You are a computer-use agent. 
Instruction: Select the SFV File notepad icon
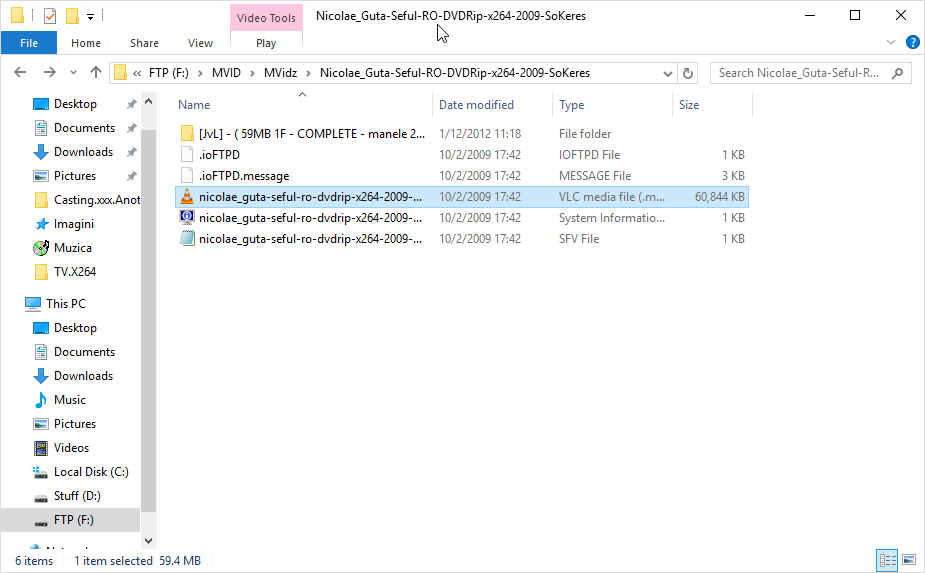187,239
